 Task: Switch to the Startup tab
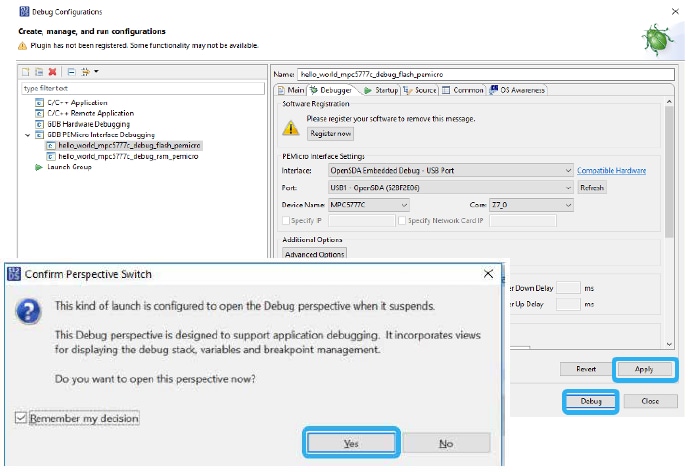click(x=380, y=90)
